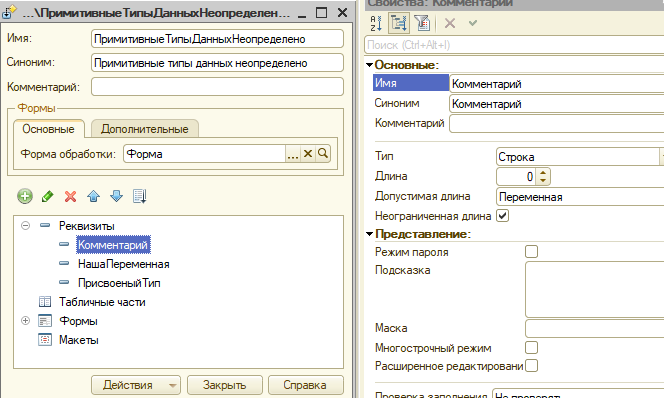This screenshot has height=398, width=664.
Task: Click the properties filter icon
Action: [422, 23]
